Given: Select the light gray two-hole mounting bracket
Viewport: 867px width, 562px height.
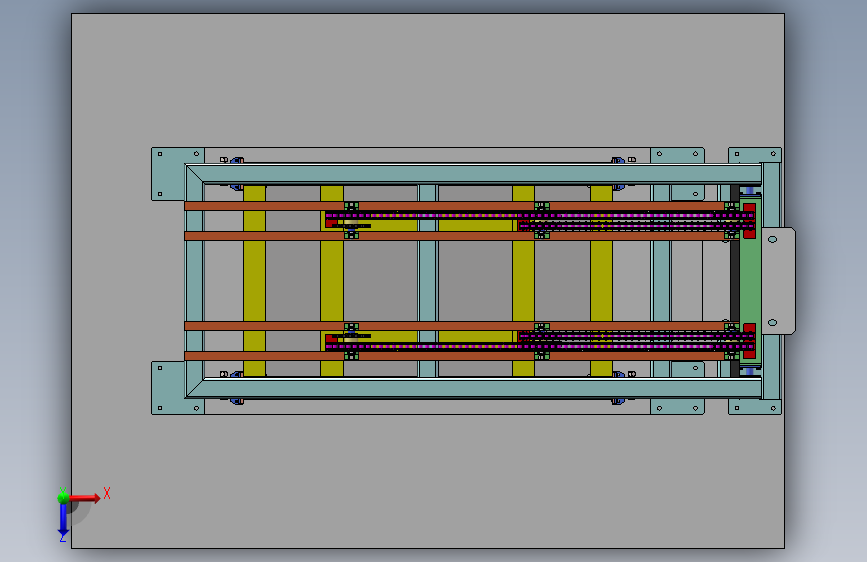Looking at the screenshot, I should pos(779,281).
